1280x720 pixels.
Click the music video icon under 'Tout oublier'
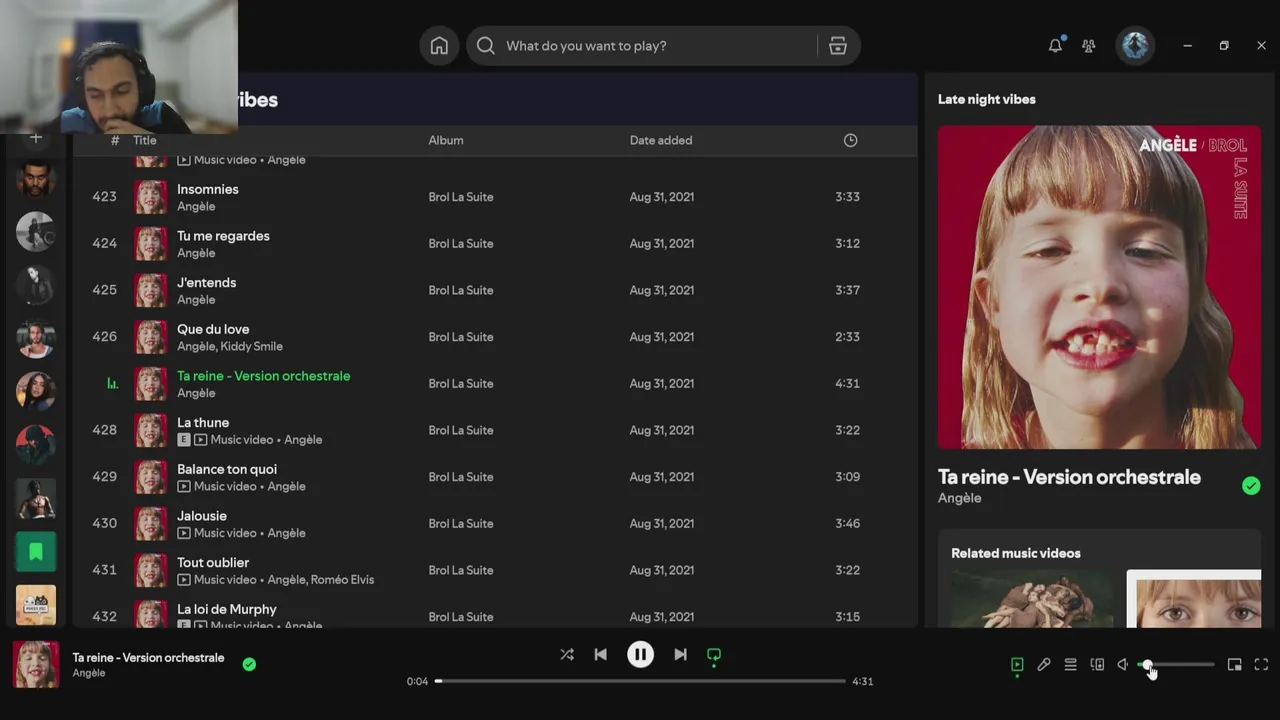(184, 580)
